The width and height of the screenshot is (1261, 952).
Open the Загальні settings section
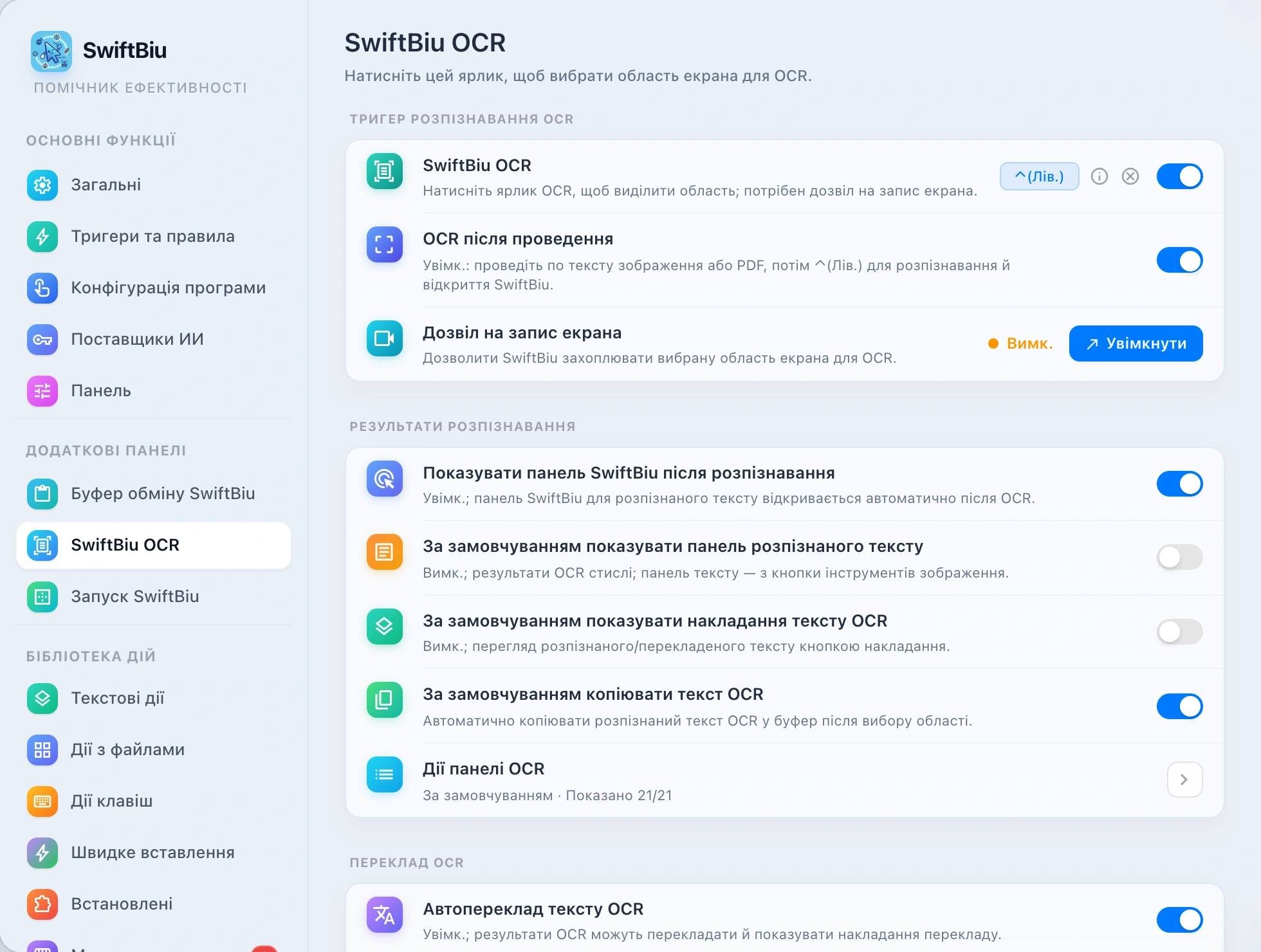tap(154, 185)
